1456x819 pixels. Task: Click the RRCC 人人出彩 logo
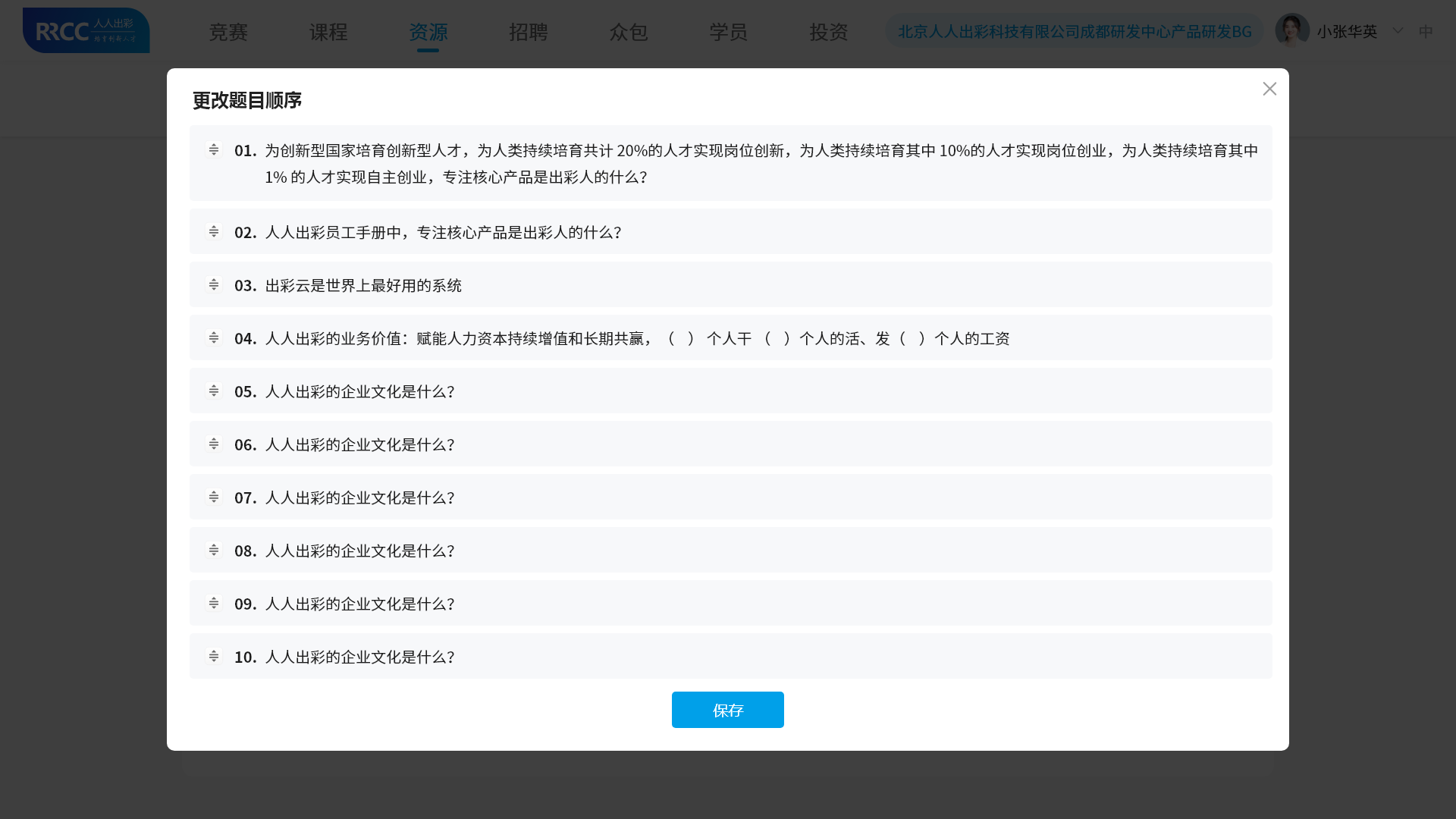(x=86, y=30)
